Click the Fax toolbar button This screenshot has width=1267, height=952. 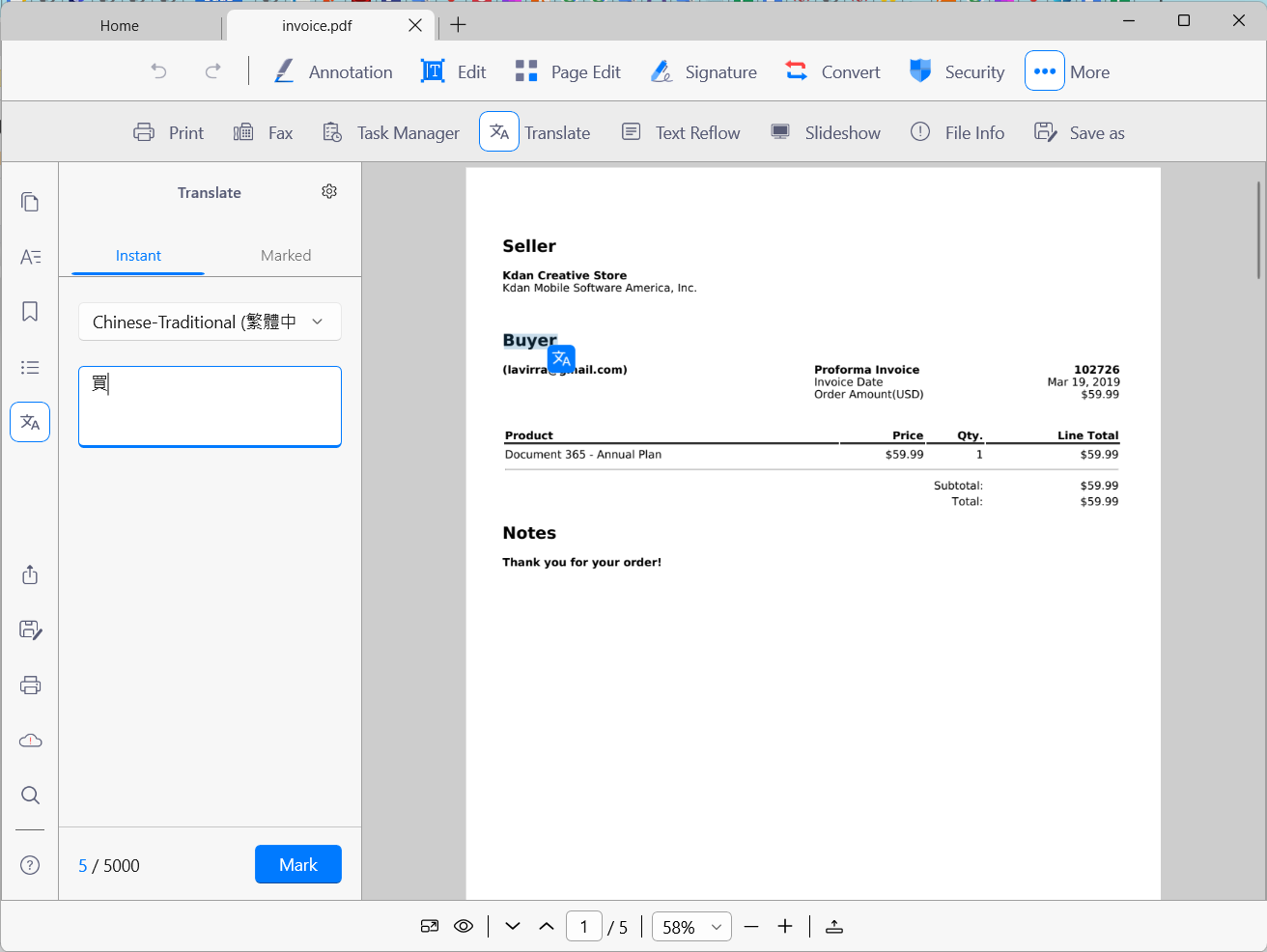click(x=264, y=132)
